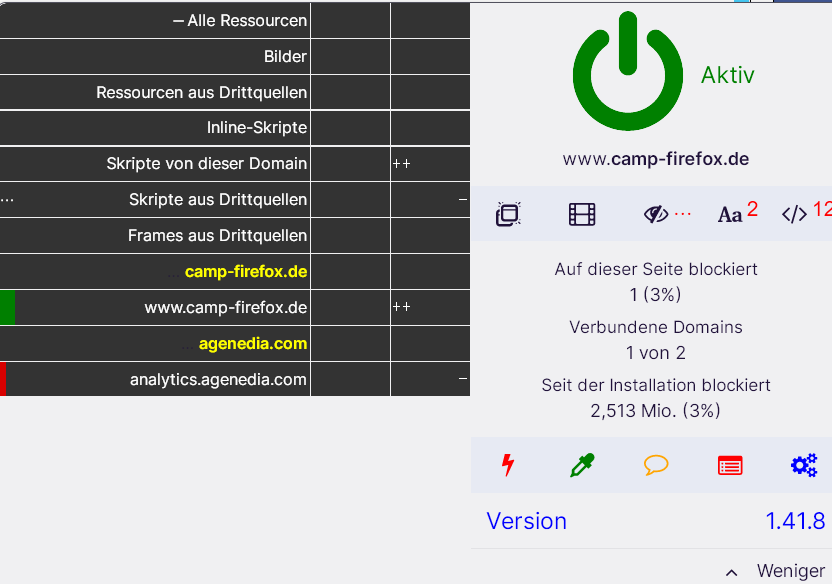The image size is (832, 584).
Task: Set global rule for www.camp-firefox.de
Action: [x=351, y=308]
